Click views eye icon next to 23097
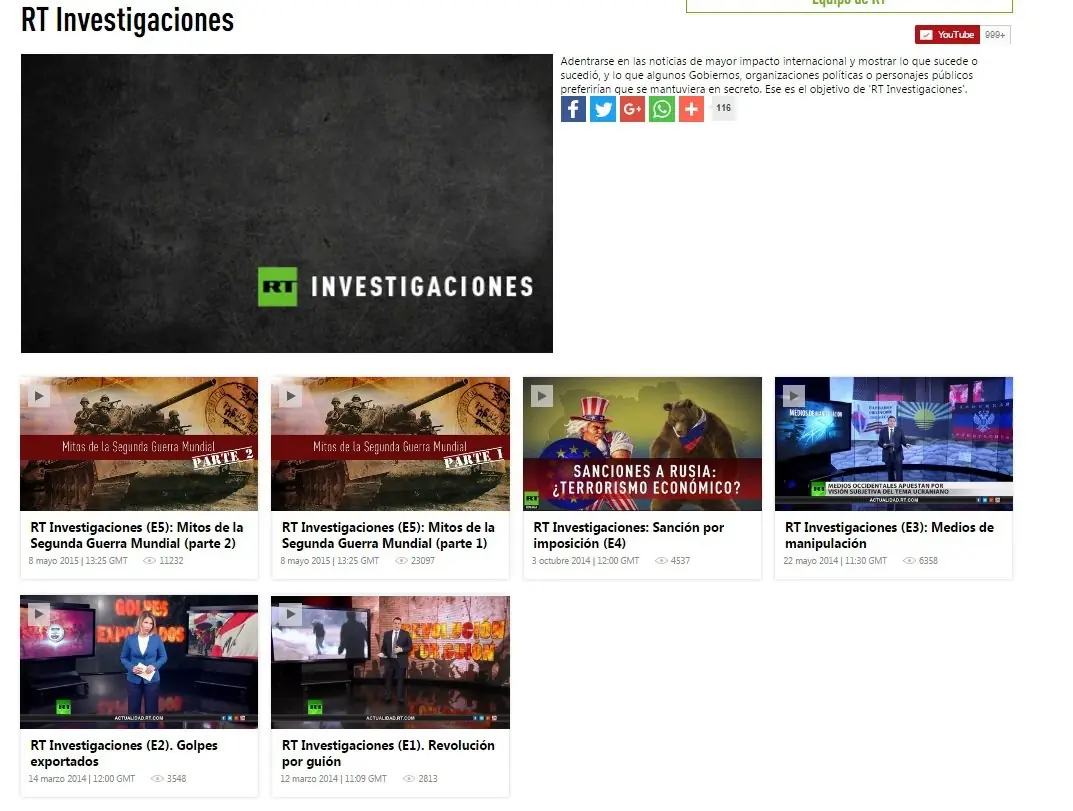This screenshot has width=1073, height=811. [402, 561]
